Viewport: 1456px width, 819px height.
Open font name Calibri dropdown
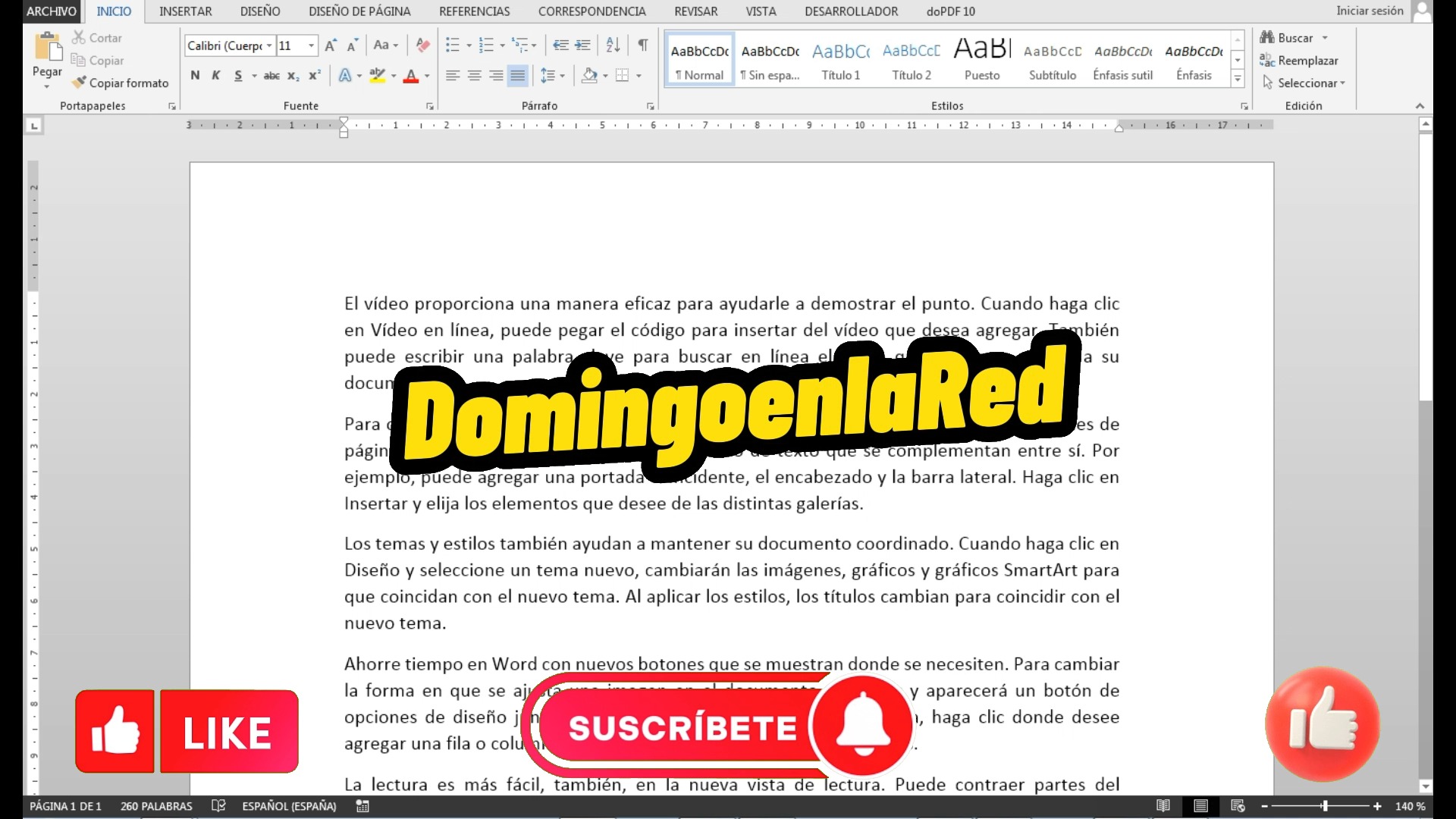click(x=269, y=45)
